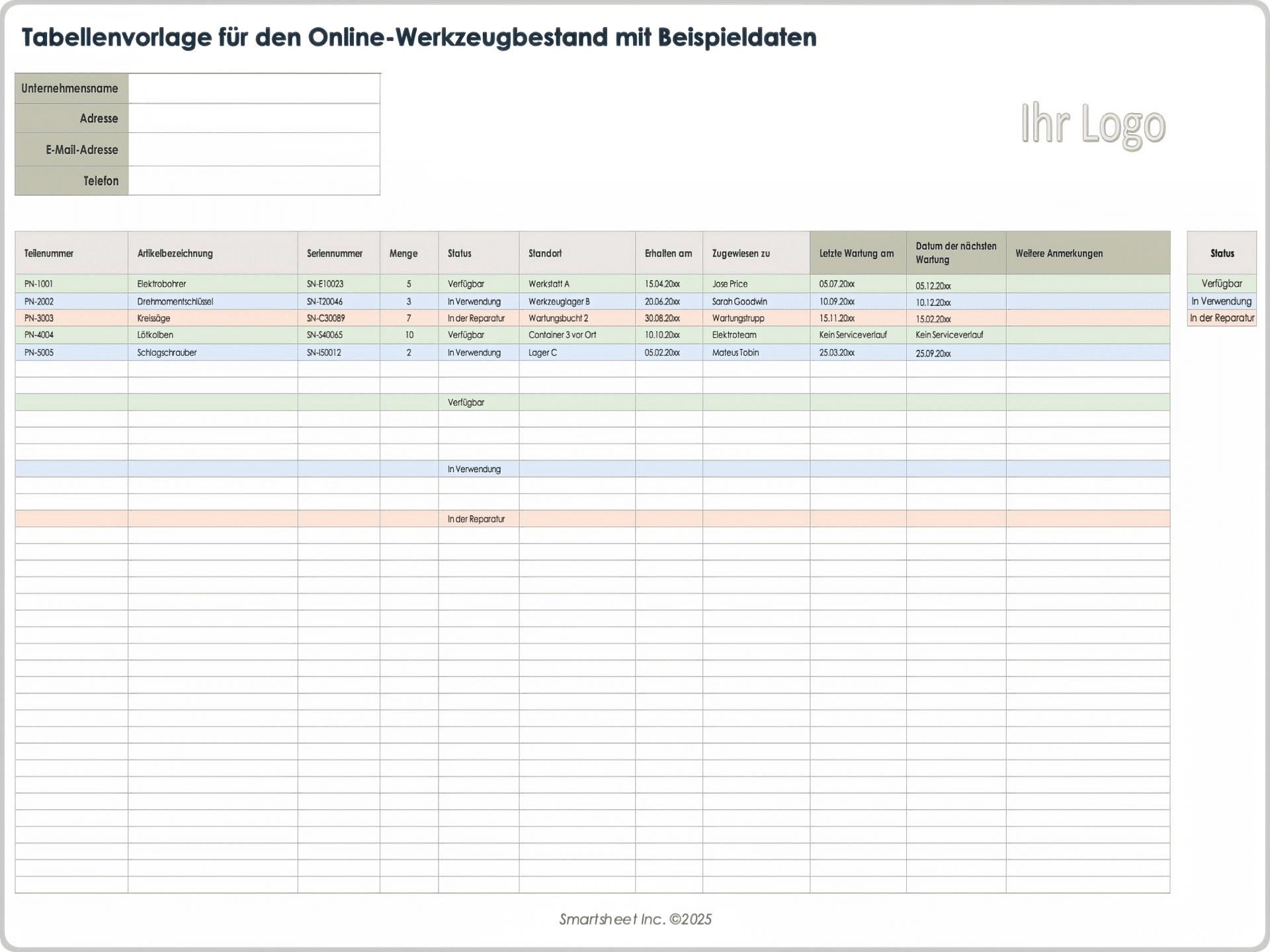Click the Mateus Tobin assigned cell
Image resolution: width=1270 pixels, height=952 pixels.
pyautogui.click(x=755, y=352)
